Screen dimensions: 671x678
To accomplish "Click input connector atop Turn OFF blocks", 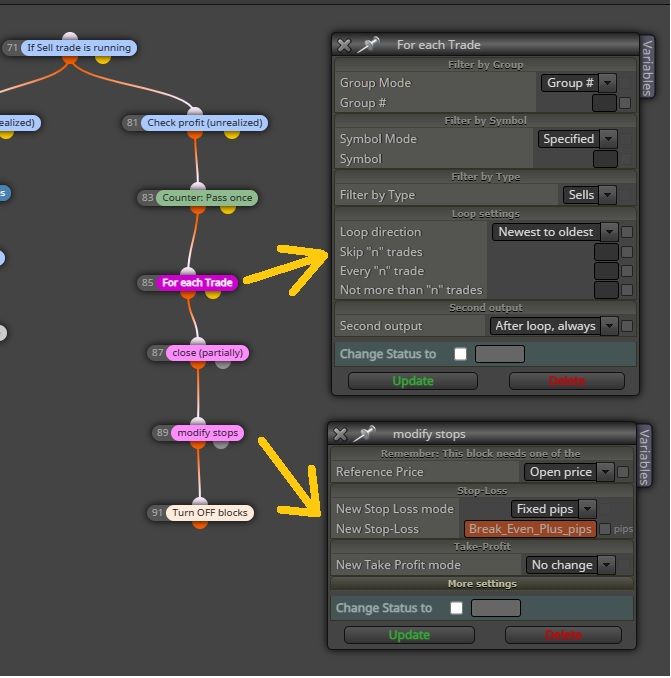I will (x=200, y=502).
